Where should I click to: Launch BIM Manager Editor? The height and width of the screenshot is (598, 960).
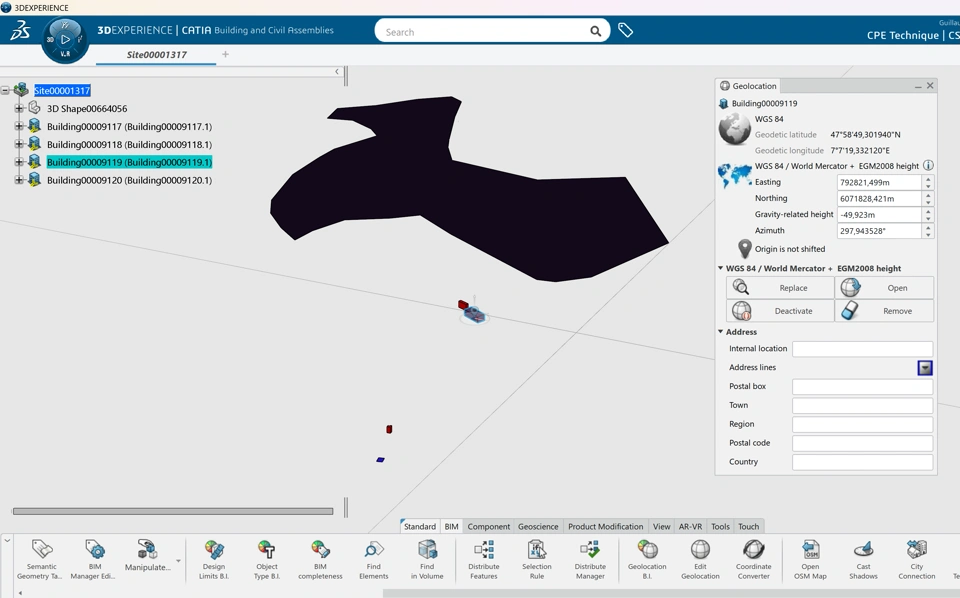point(94,559)
